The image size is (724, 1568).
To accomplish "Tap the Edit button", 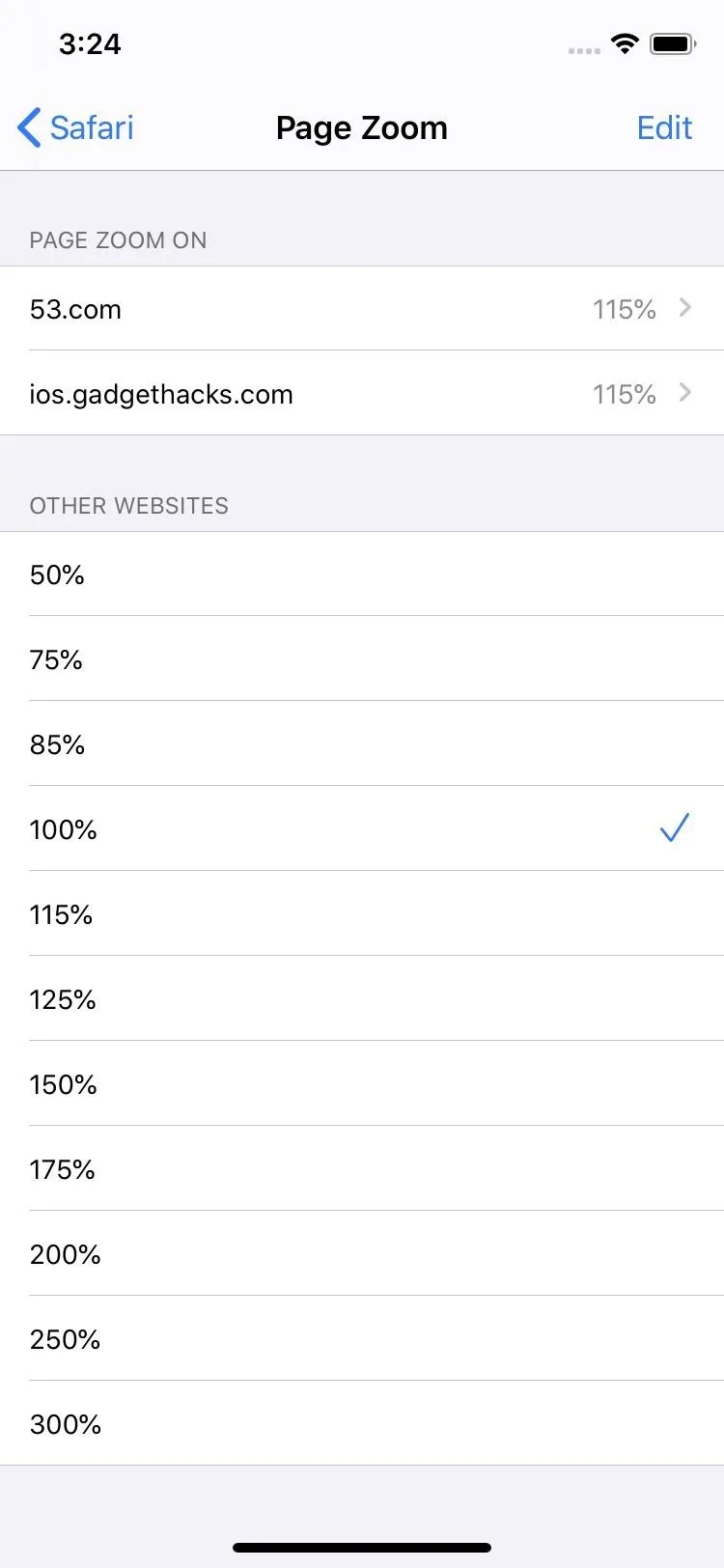I will point(664,127).
